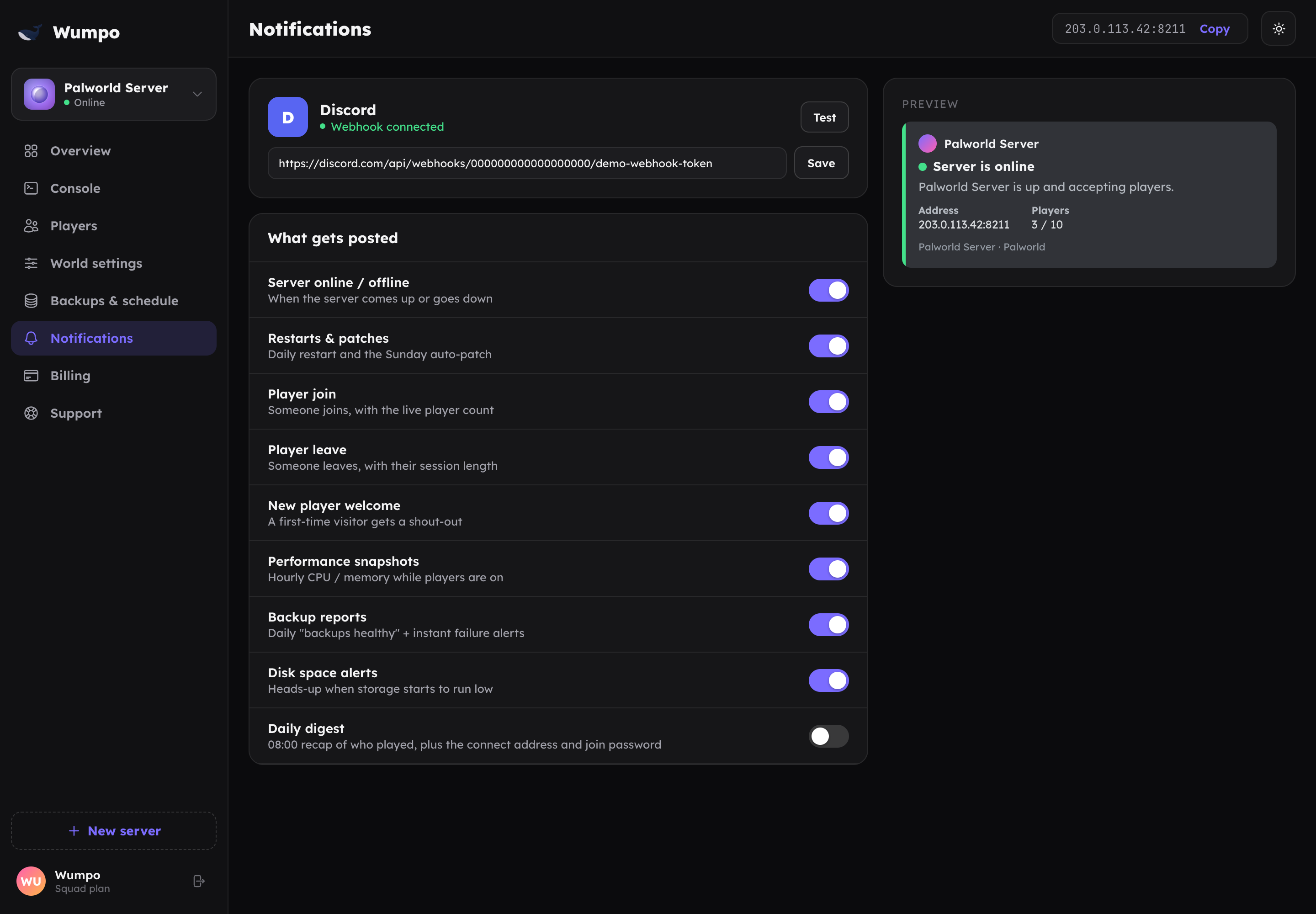Click the Notifications bell icon
Screen dimensions: 1316x914
point(31,339)
